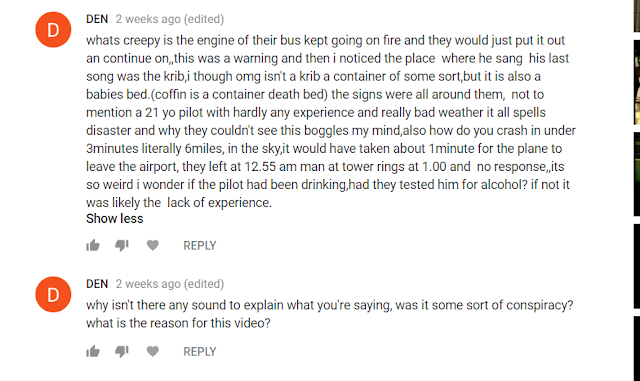
Task: Dislike the first comment about the bus engine
Action: pos(122,245)
